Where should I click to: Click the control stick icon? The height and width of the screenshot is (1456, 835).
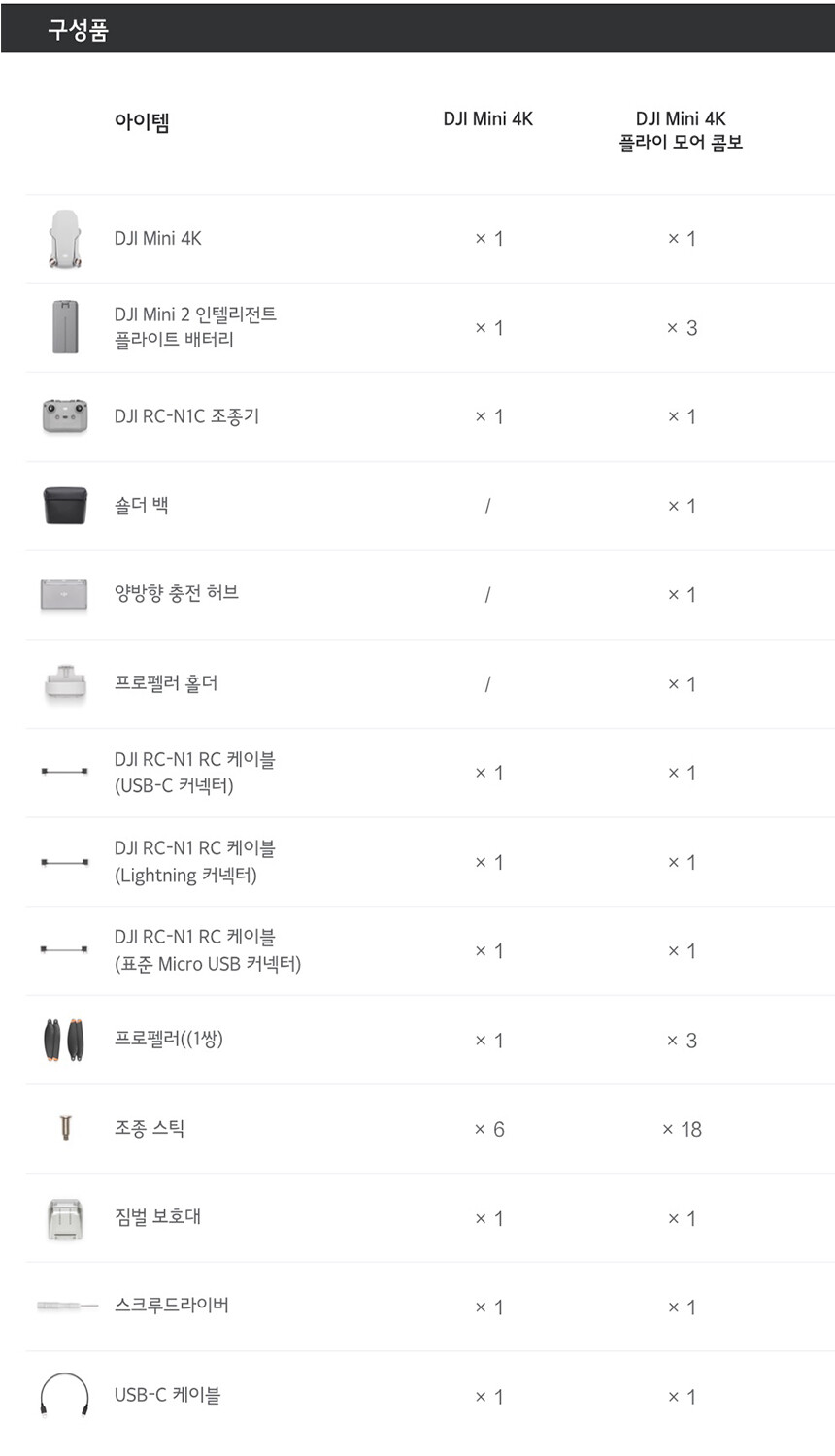(65, 1128)
